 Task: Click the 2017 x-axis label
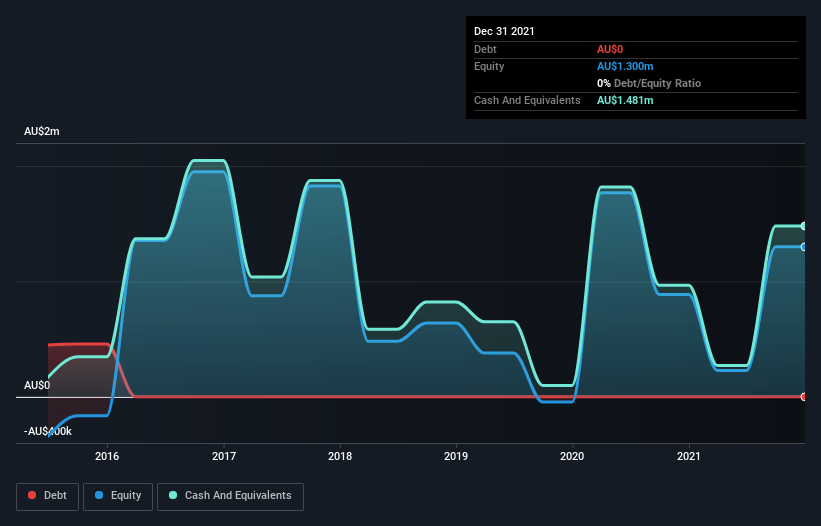point(224,456)
